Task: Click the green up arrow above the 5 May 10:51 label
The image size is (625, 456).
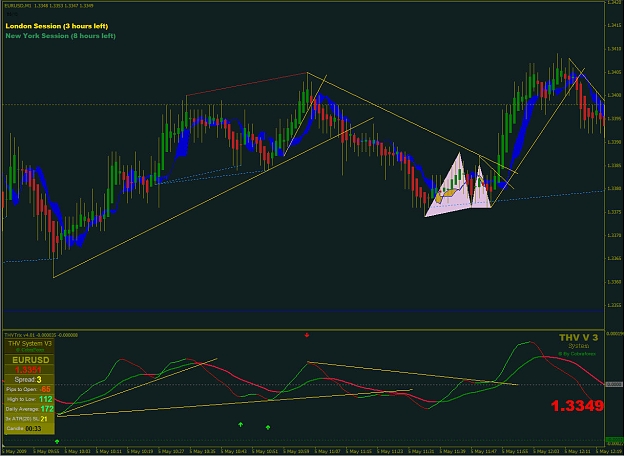Action: (x=268, y=427)
